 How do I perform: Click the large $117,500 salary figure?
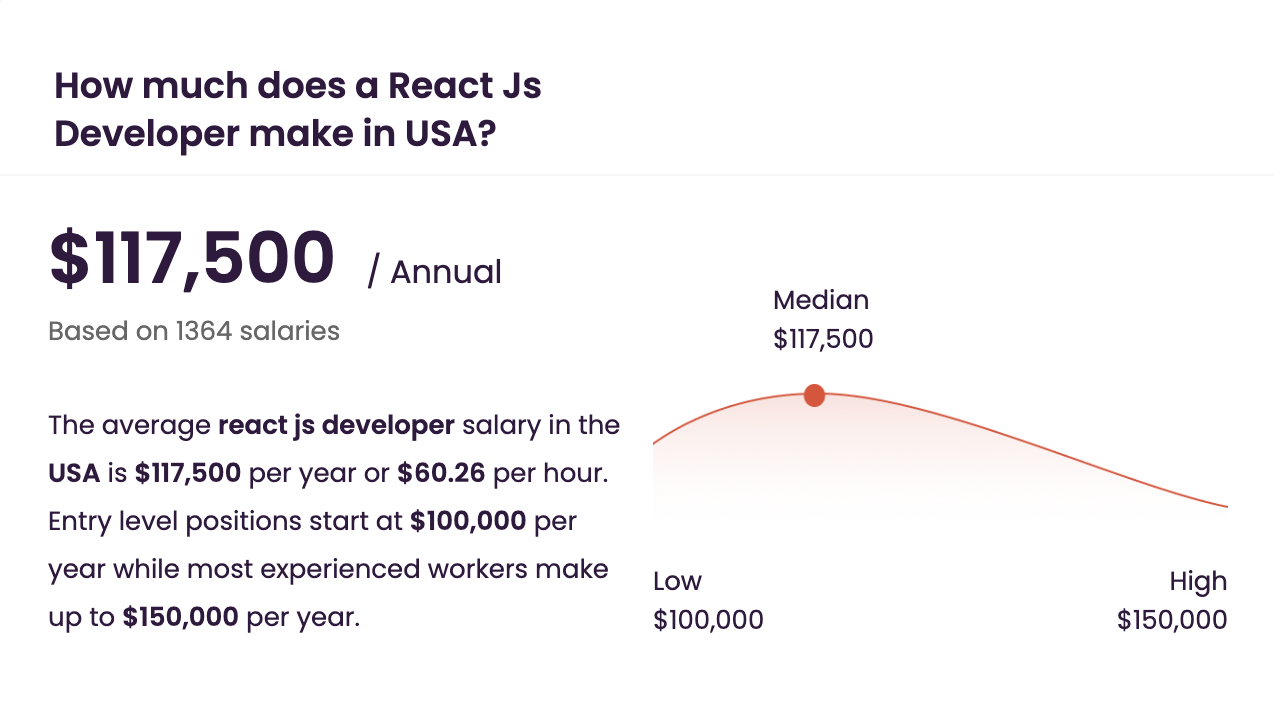pyautogui.click(x=192, y=259)
